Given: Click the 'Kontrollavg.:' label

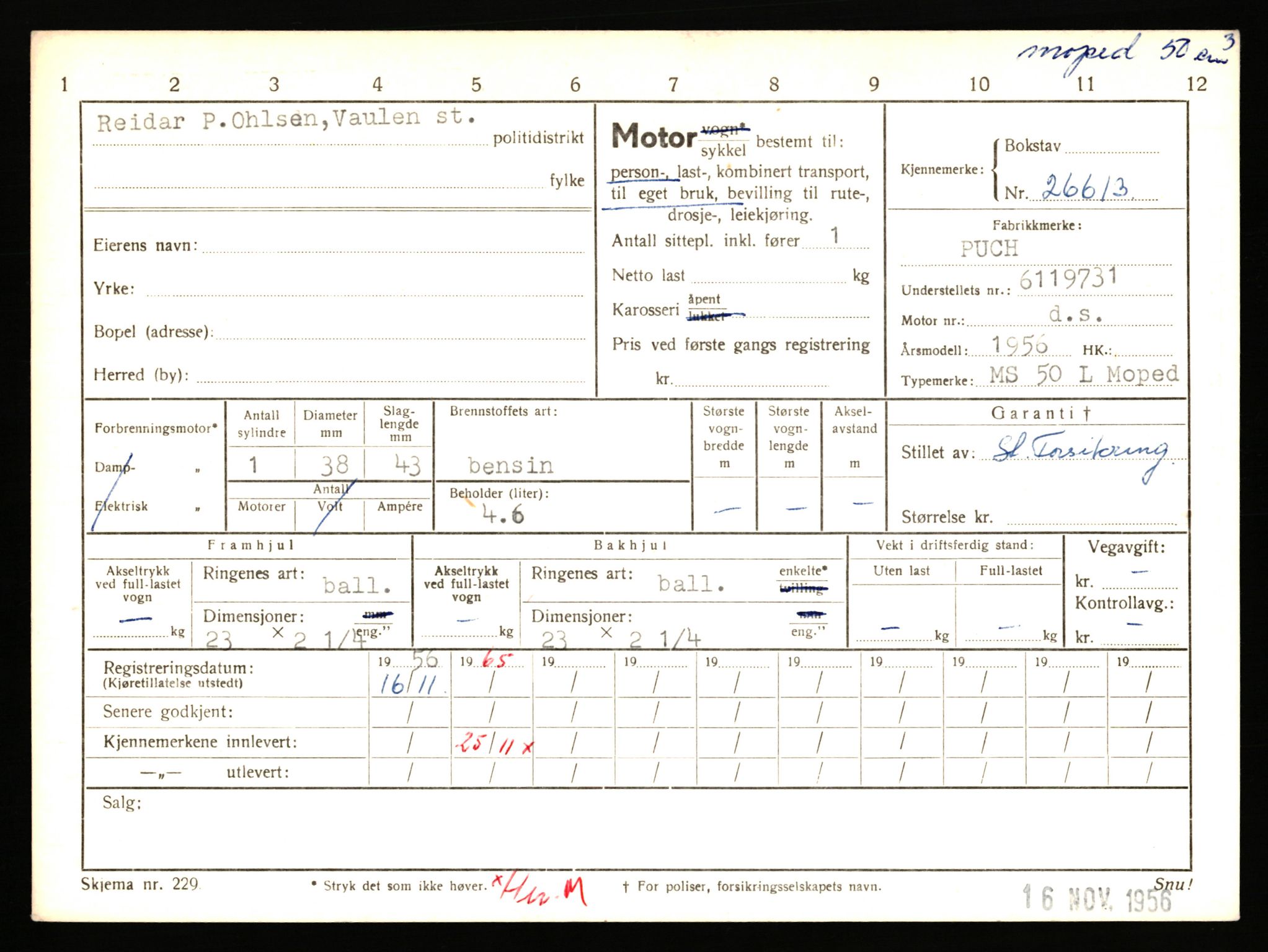Looking at the screenshot, I should pos(1124,603).
